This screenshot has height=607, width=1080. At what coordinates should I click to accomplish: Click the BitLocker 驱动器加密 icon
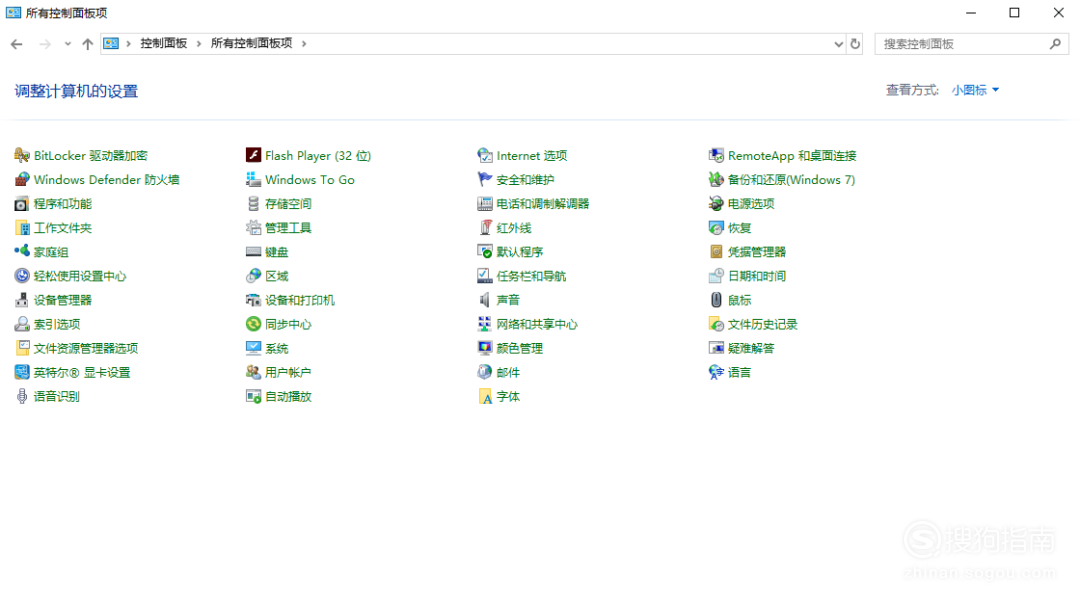click(x=22, y=156)
